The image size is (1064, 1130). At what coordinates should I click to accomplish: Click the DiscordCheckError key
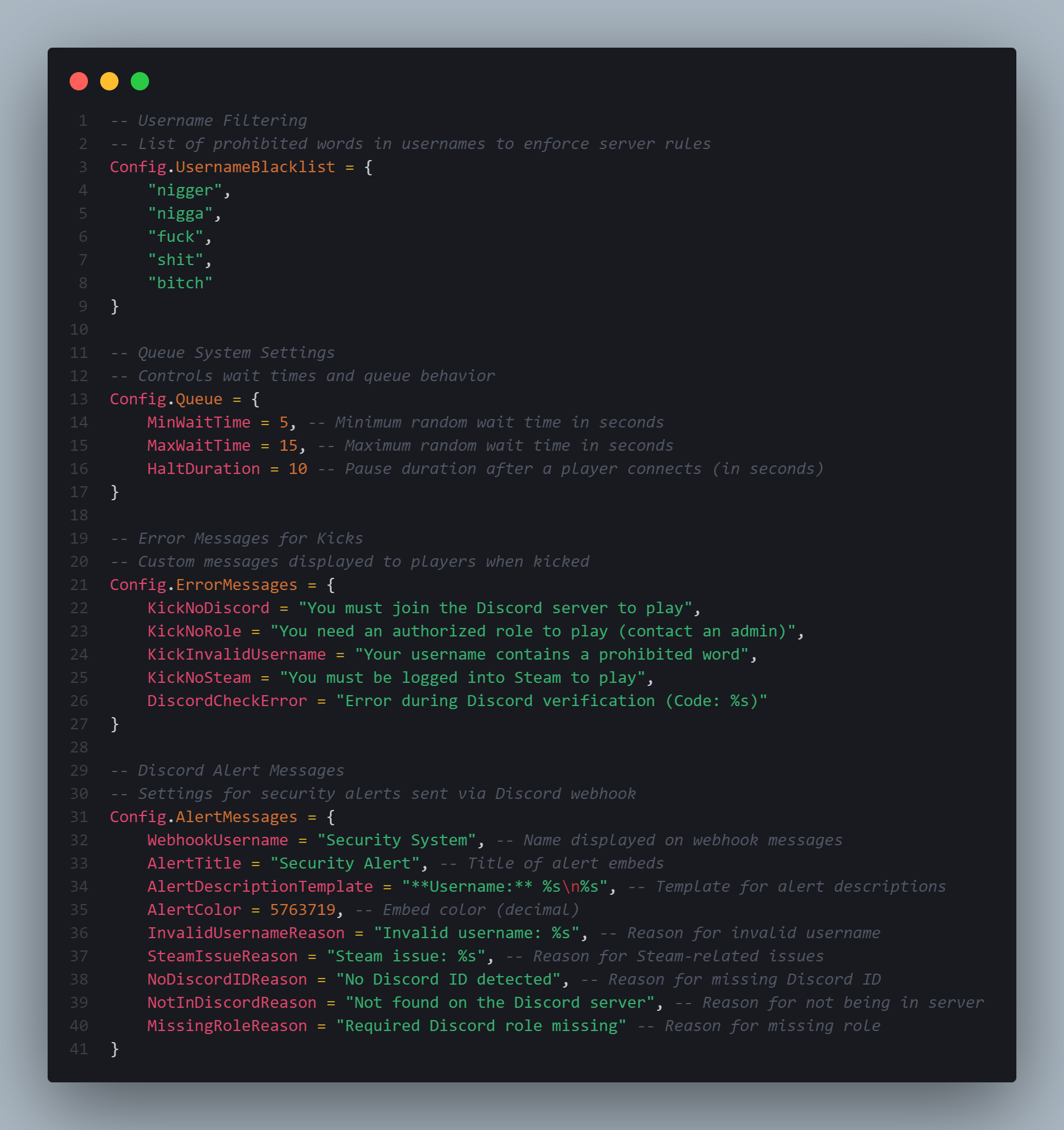tap(227, 701)
